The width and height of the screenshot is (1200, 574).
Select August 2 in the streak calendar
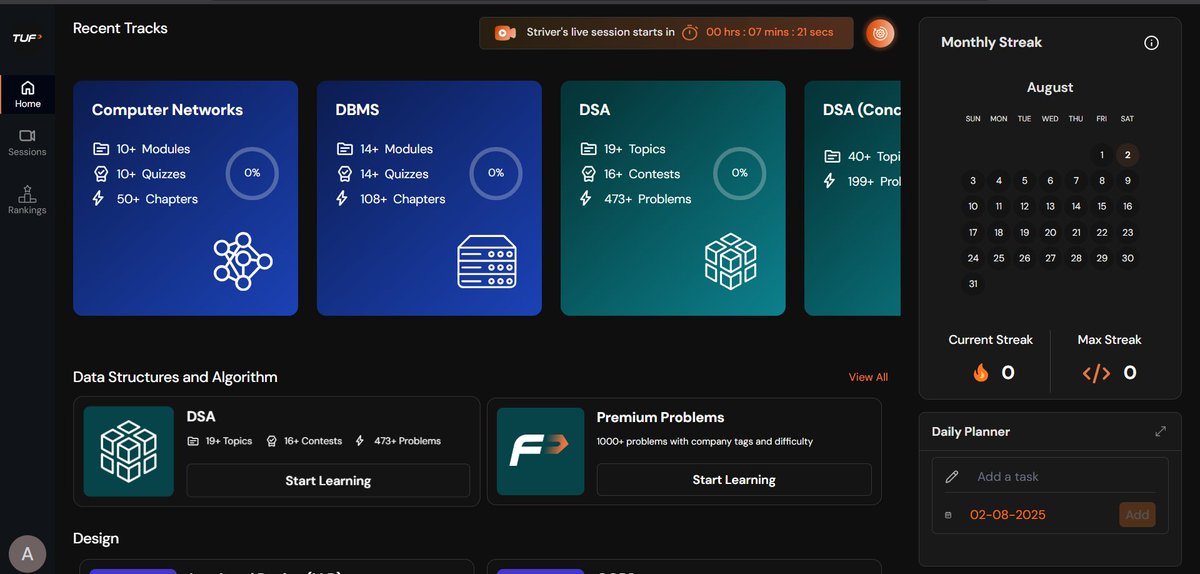(1127, 155)
